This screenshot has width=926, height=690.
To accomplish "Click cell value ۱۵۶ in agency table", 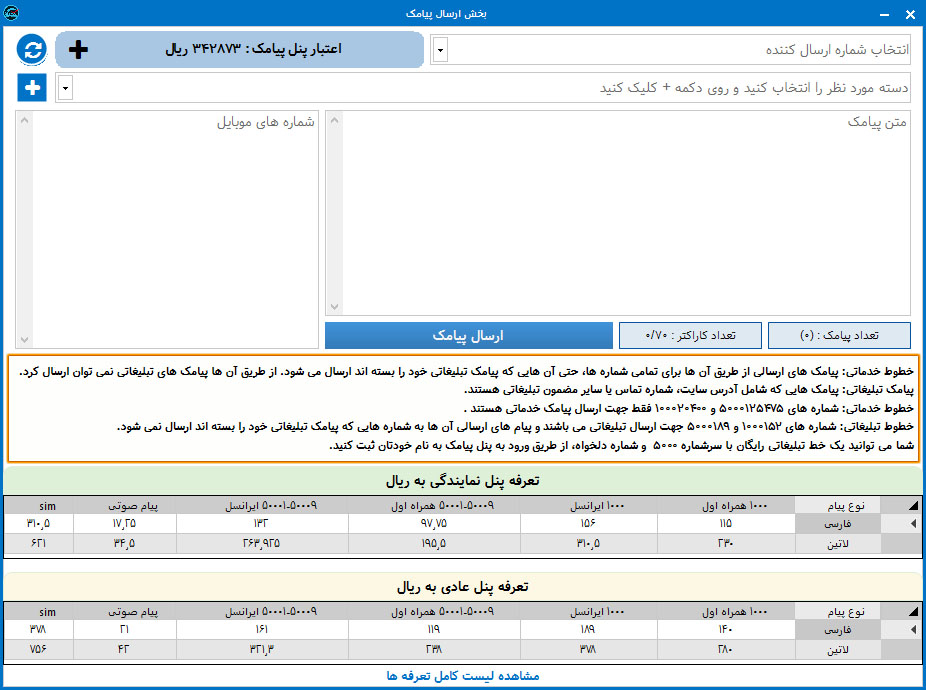I will tap(589, 523).
